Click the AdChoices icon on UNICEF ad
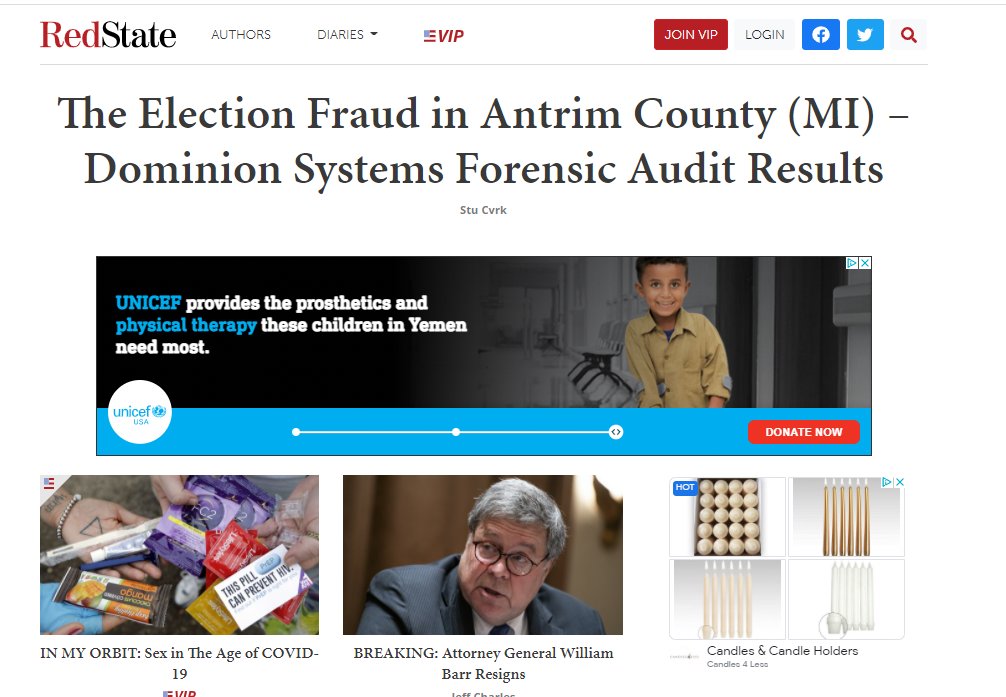This screenshot has width=1006, height=697. coord(852,263)
